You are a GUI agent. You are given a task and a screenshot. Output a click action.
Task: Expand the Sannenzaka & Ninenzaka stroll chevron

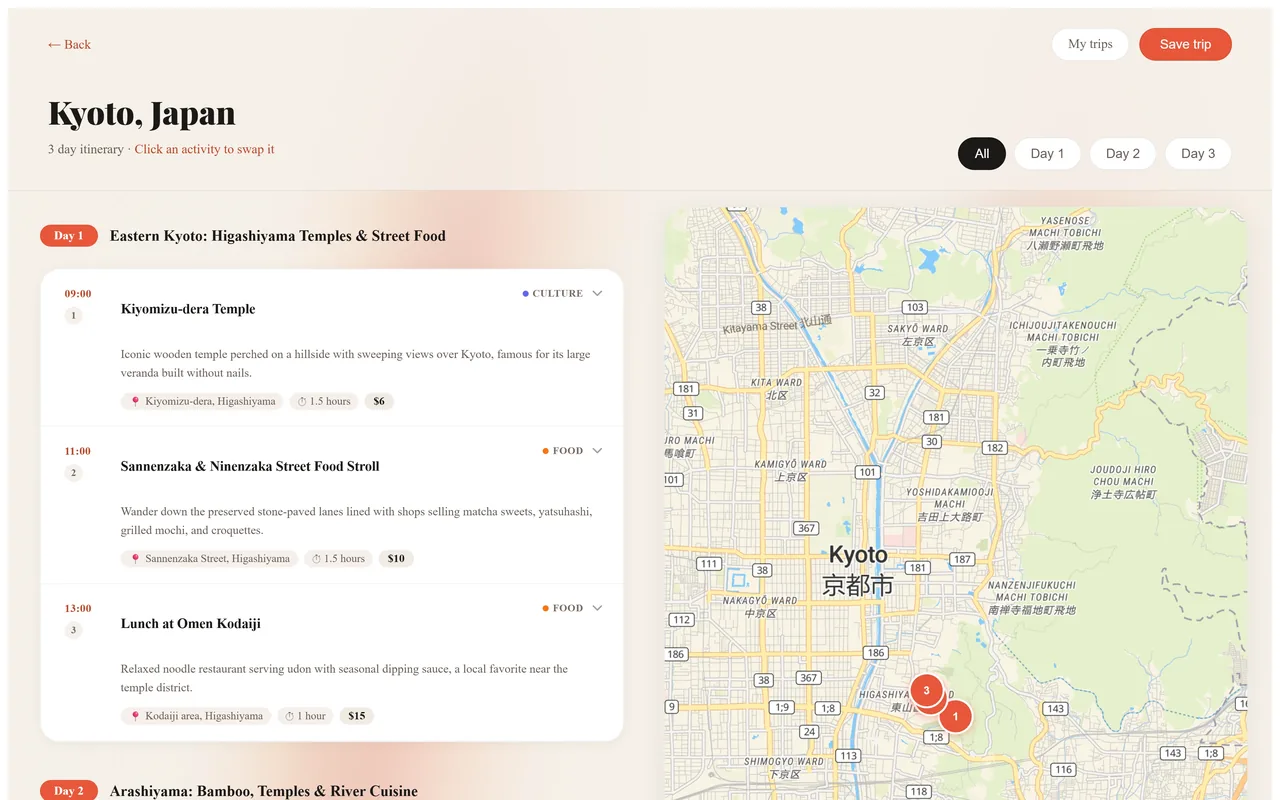597,451
